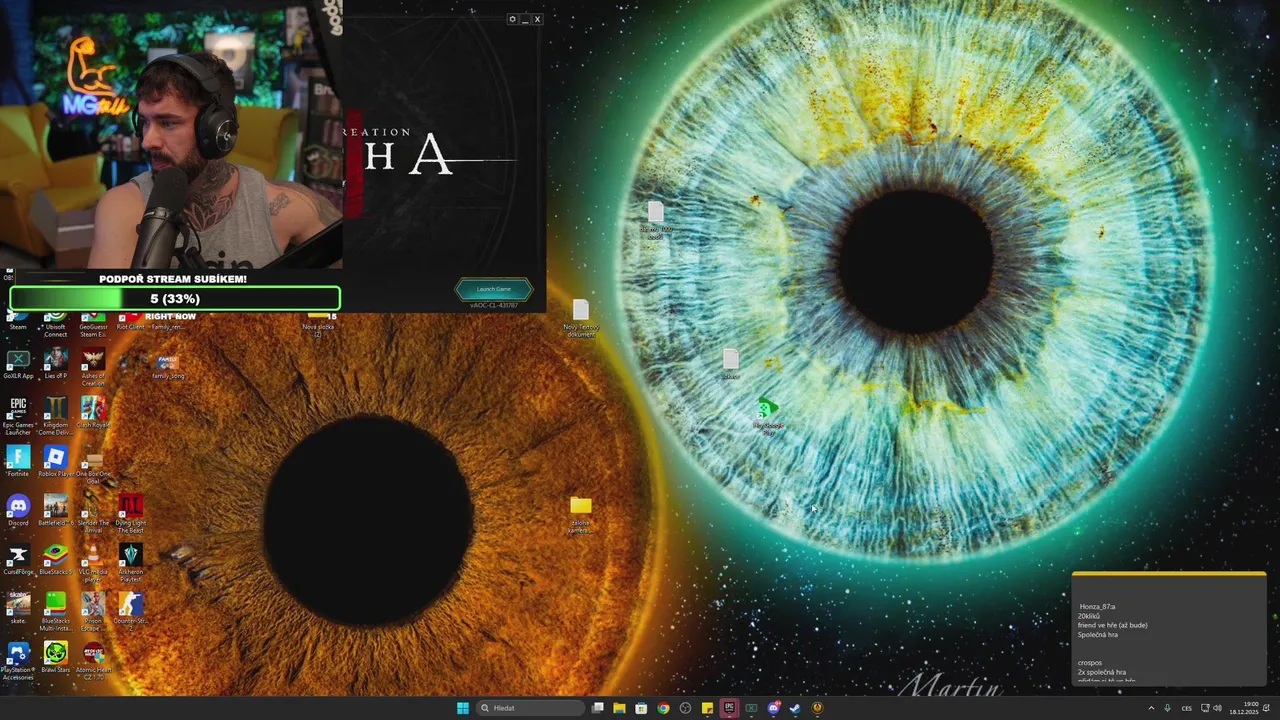Image resolution: width=1280 pixels, height=720 pixels.
Task: Open Steam from the taskbar
Action: [x=795, y=708]
